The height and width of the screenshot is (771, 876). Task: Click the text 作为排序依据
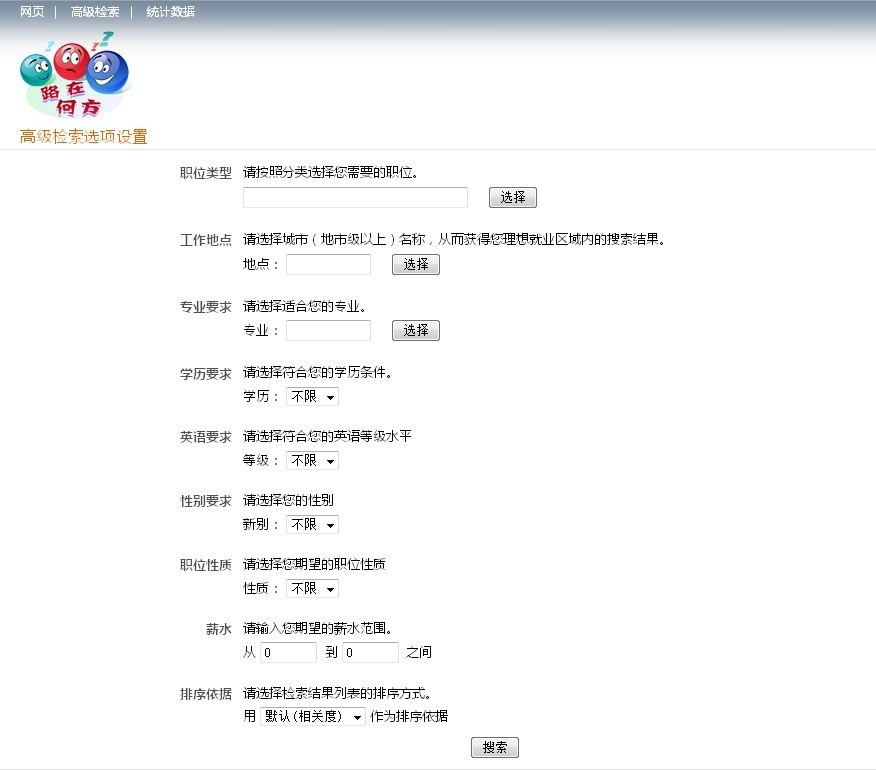coord(409,716)
